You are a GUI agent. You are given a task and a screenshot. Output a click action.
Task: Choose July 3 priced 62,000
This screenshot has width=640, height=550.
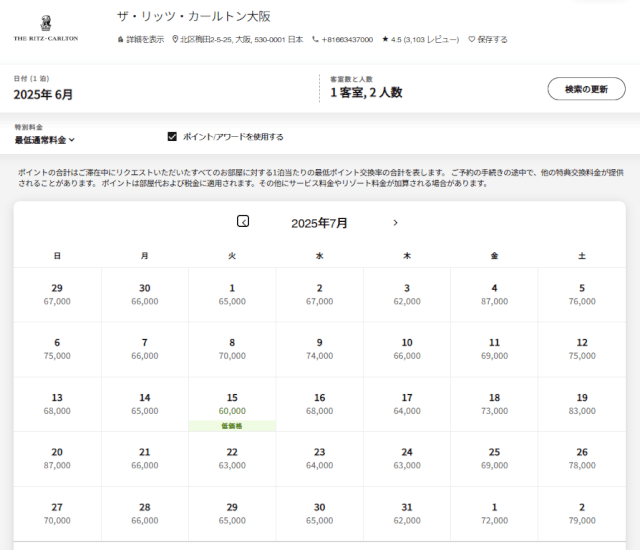click(407, 295)
